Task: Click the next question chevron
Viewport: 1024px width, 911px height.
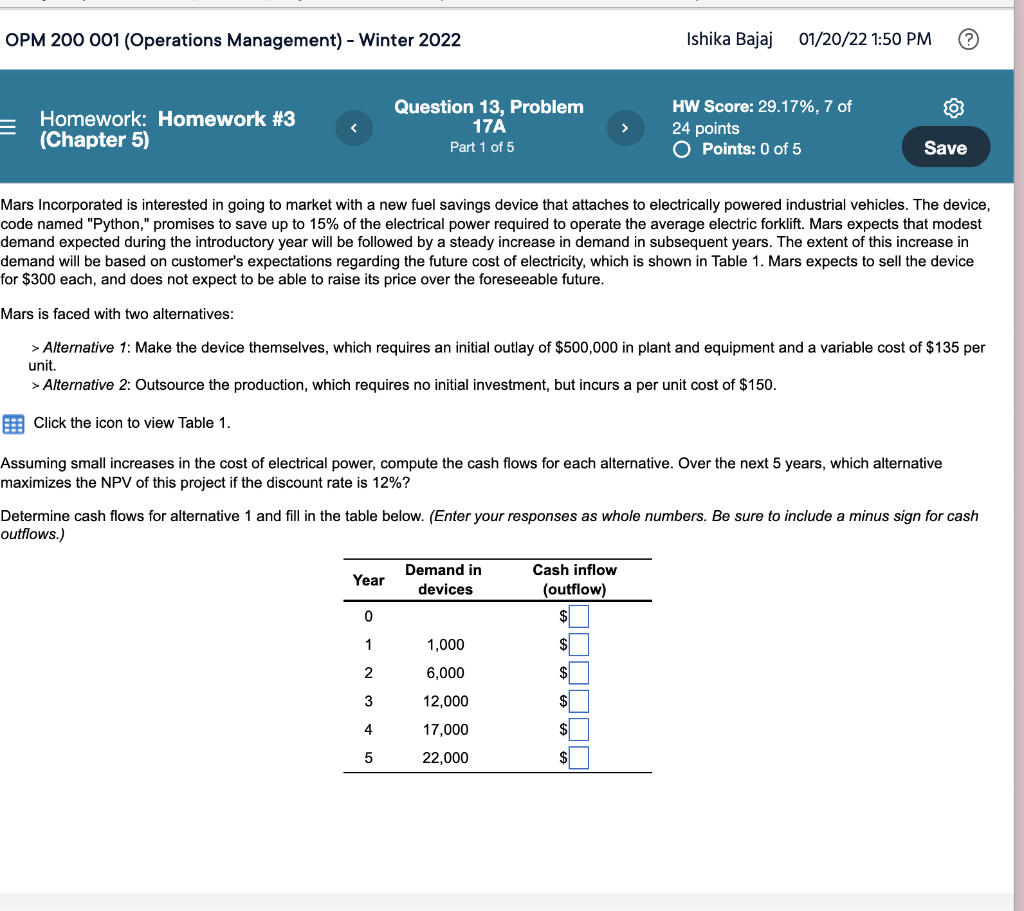Action: (625, 128)
